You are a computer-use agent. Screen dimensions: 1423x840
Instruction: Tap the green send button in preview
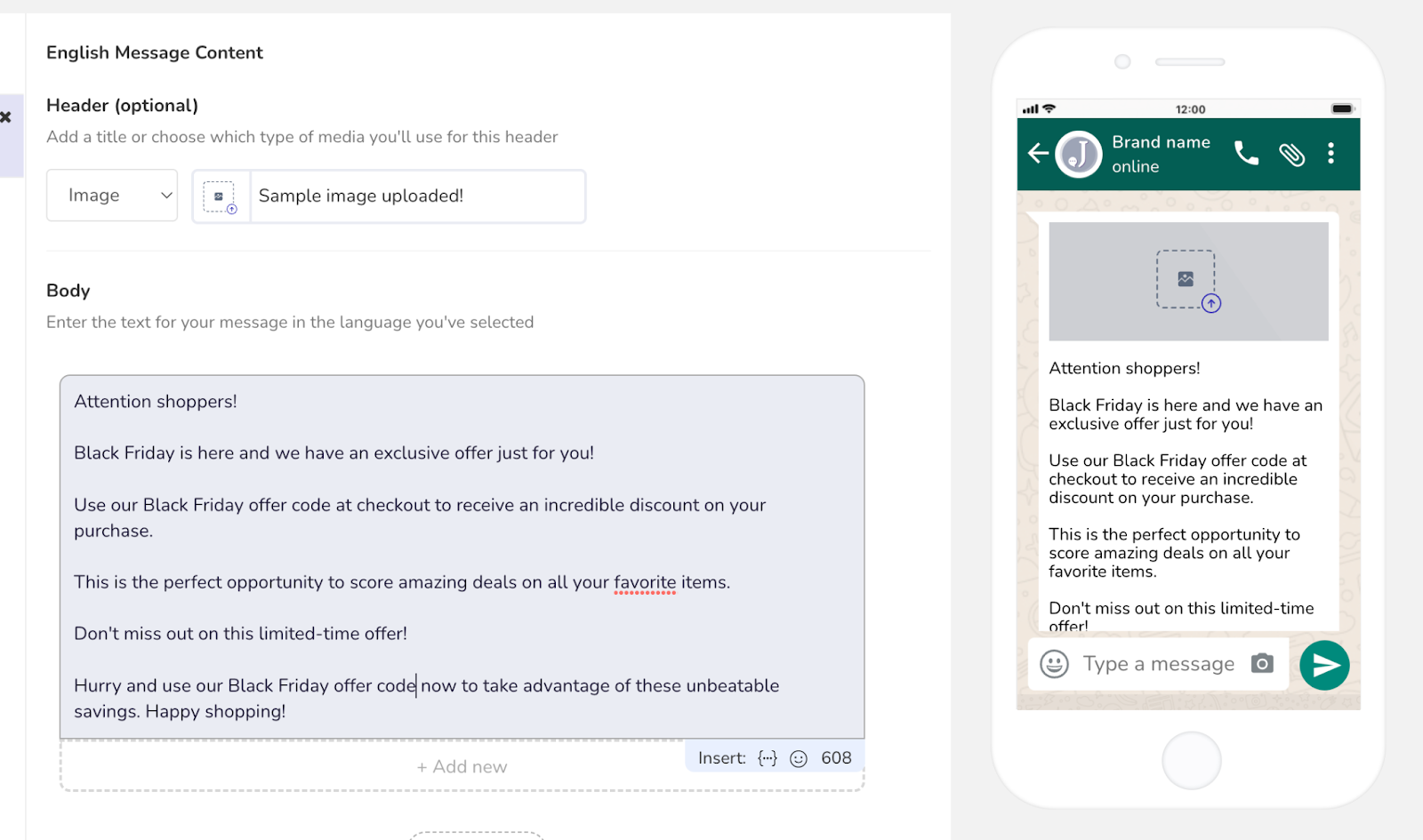pos(1324,665)
